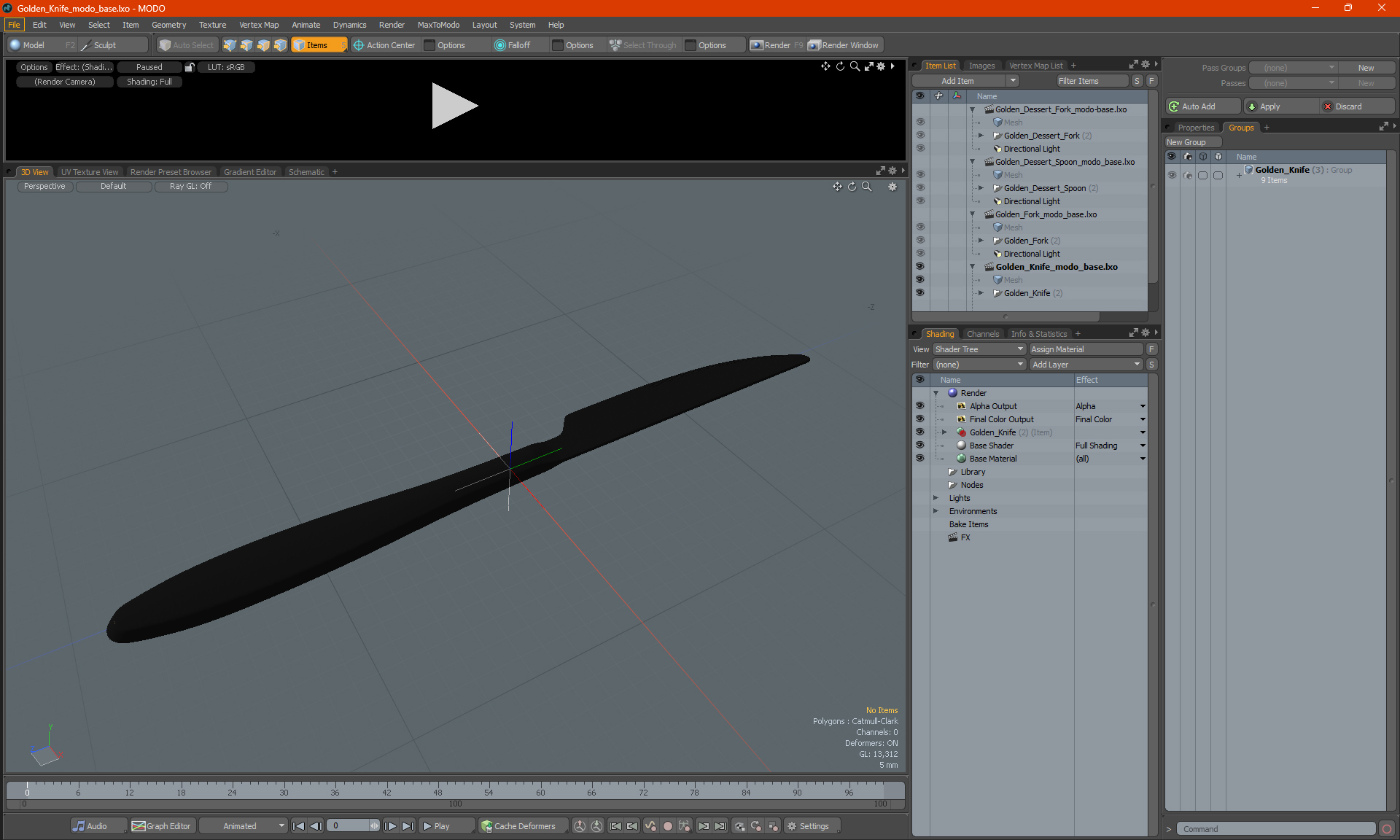Screen dimensions: 1400x840
Task: Toggle visibility of Golden_Knife item
Action: (x=920, y=293)
